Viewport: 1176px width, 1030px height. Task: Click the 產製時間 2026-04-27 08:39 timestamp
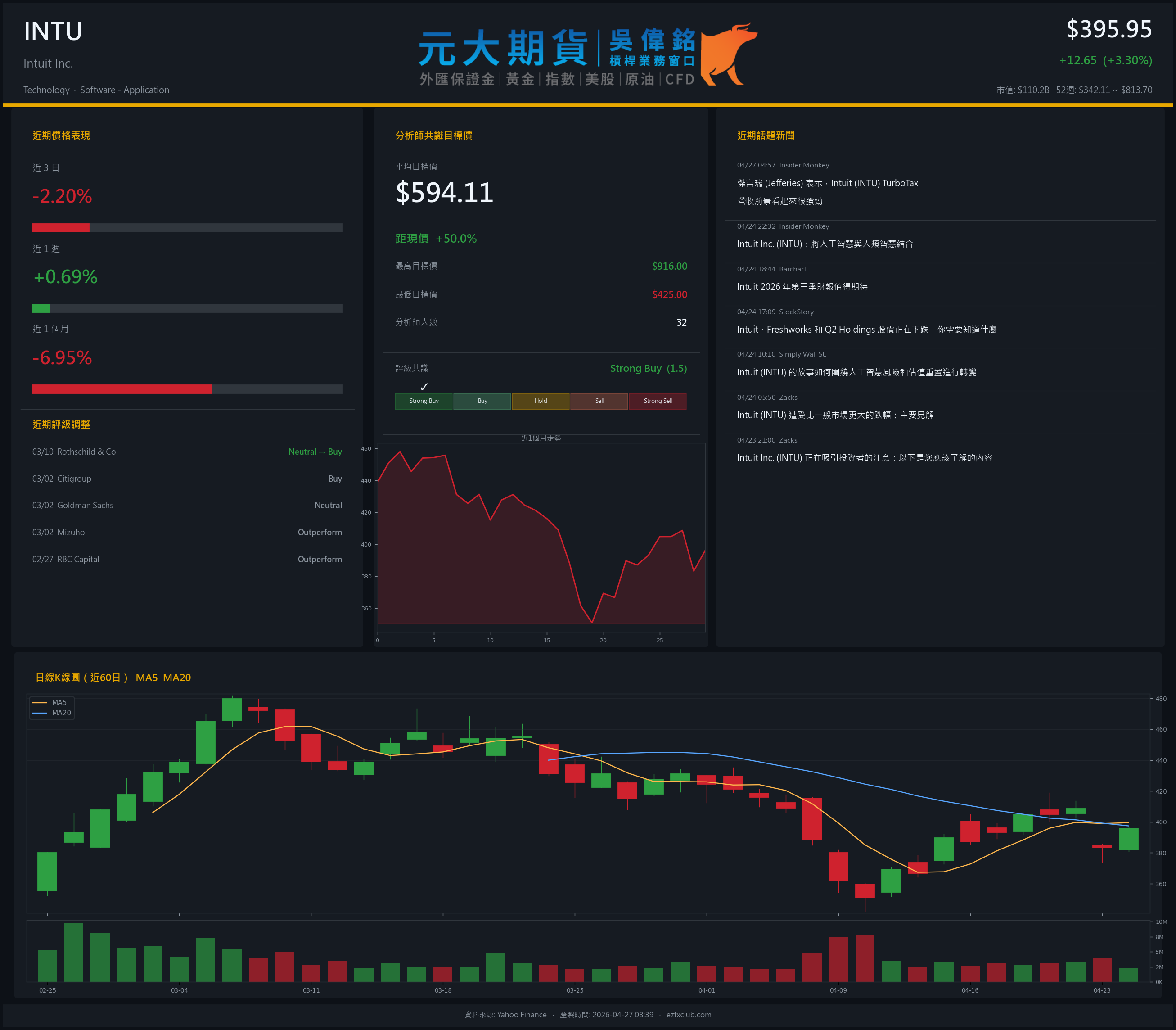tap(607, 1015)
